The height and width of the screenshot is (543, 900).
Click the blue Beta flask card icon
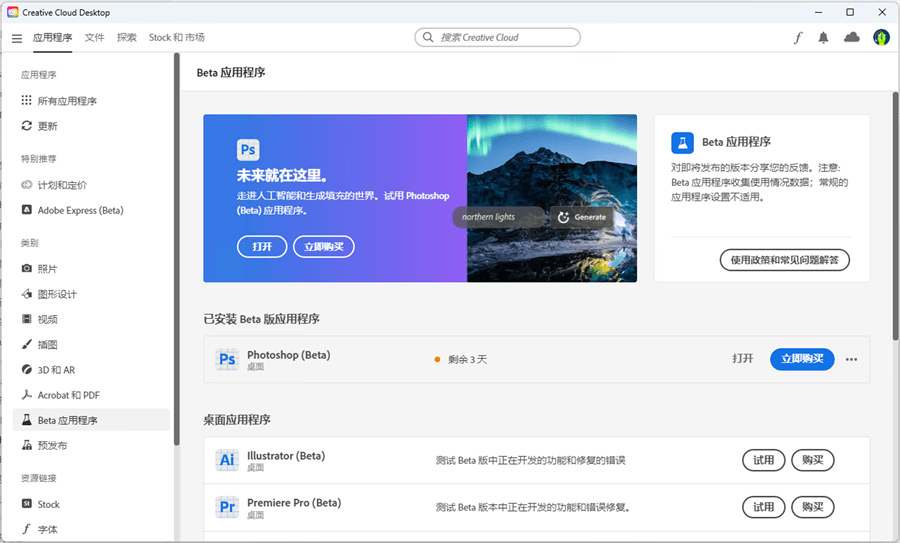(x=682, y=142)
